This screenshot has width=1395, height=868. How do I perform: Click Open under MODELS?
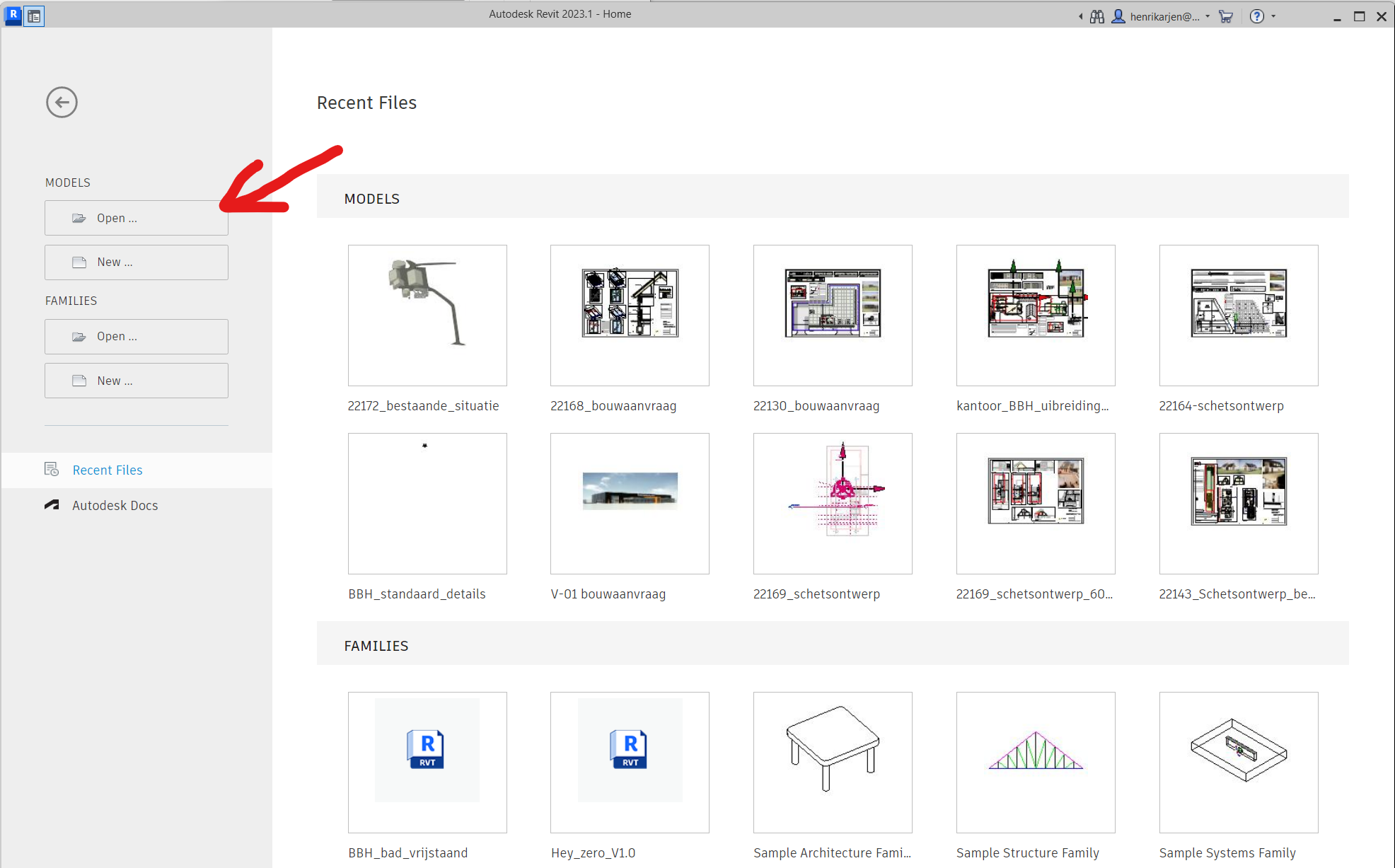(x=136, y=218)
